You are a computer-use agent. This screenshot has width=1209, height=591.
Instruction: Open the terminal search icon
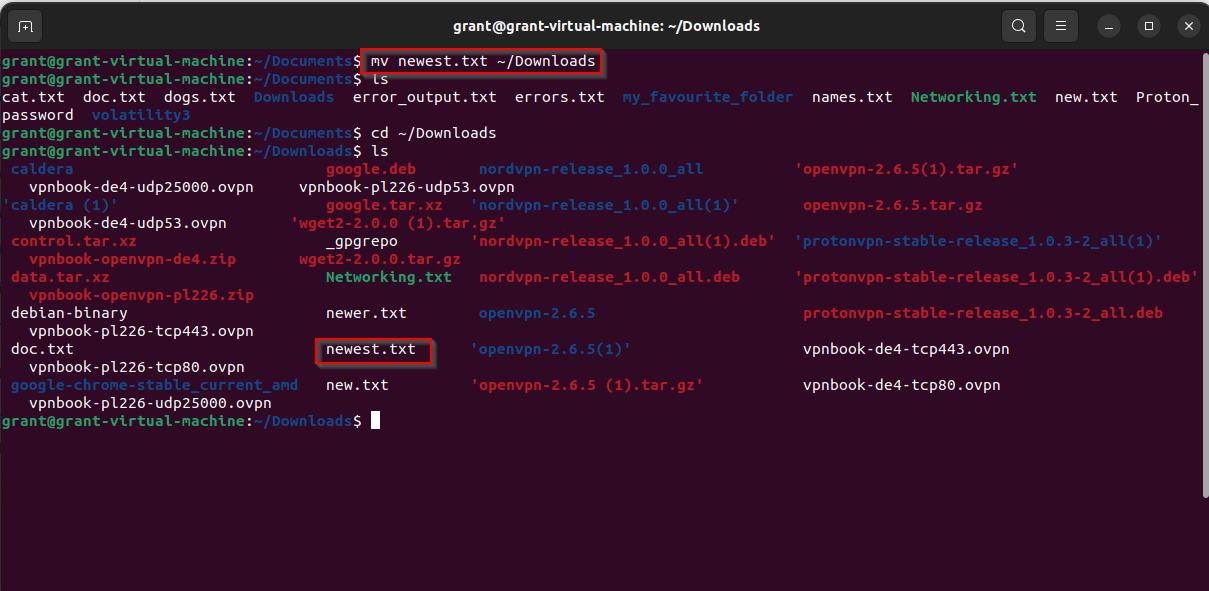(x=1018, y=25)
